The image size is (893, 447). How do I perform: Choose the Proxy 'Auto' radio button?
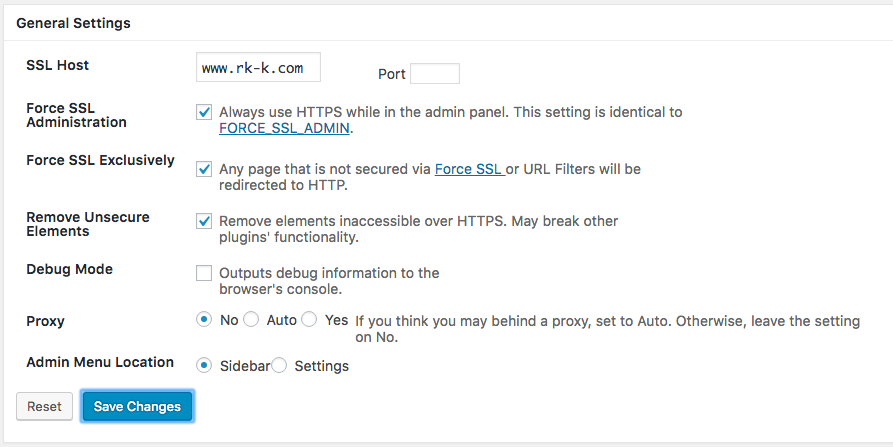coord(251,319)
